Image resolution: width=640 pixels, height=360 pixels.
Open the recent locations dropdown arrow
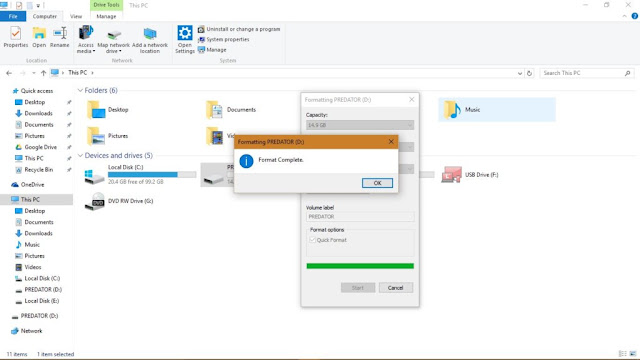tap(33, 73)
